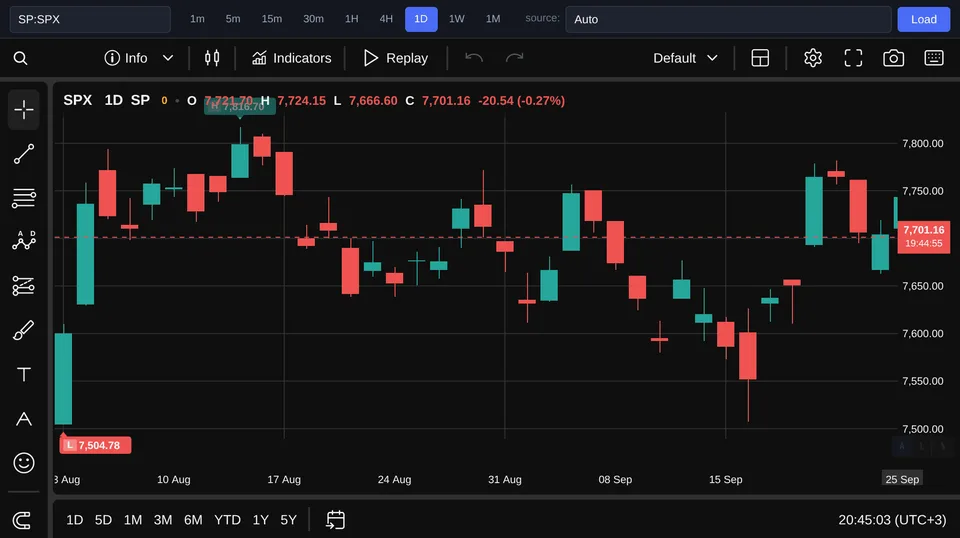
Task: Click the 7,800.00 price axis label
Action: click(x=923, y=143)
